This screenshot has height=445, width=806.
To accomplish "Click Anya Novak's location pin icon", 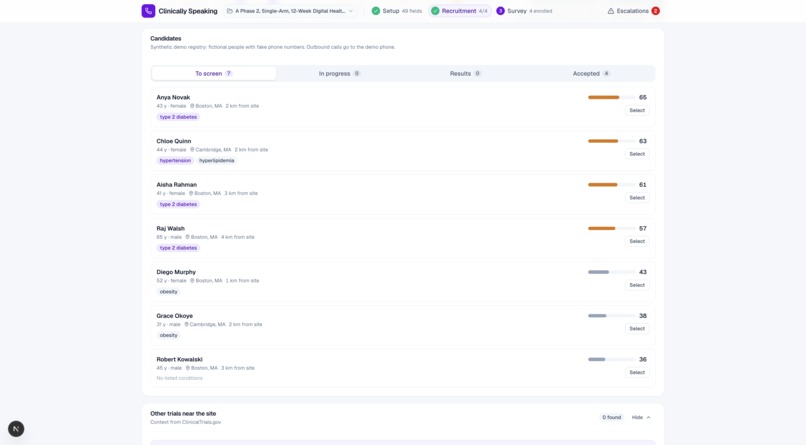I will (x=192, y=106).
